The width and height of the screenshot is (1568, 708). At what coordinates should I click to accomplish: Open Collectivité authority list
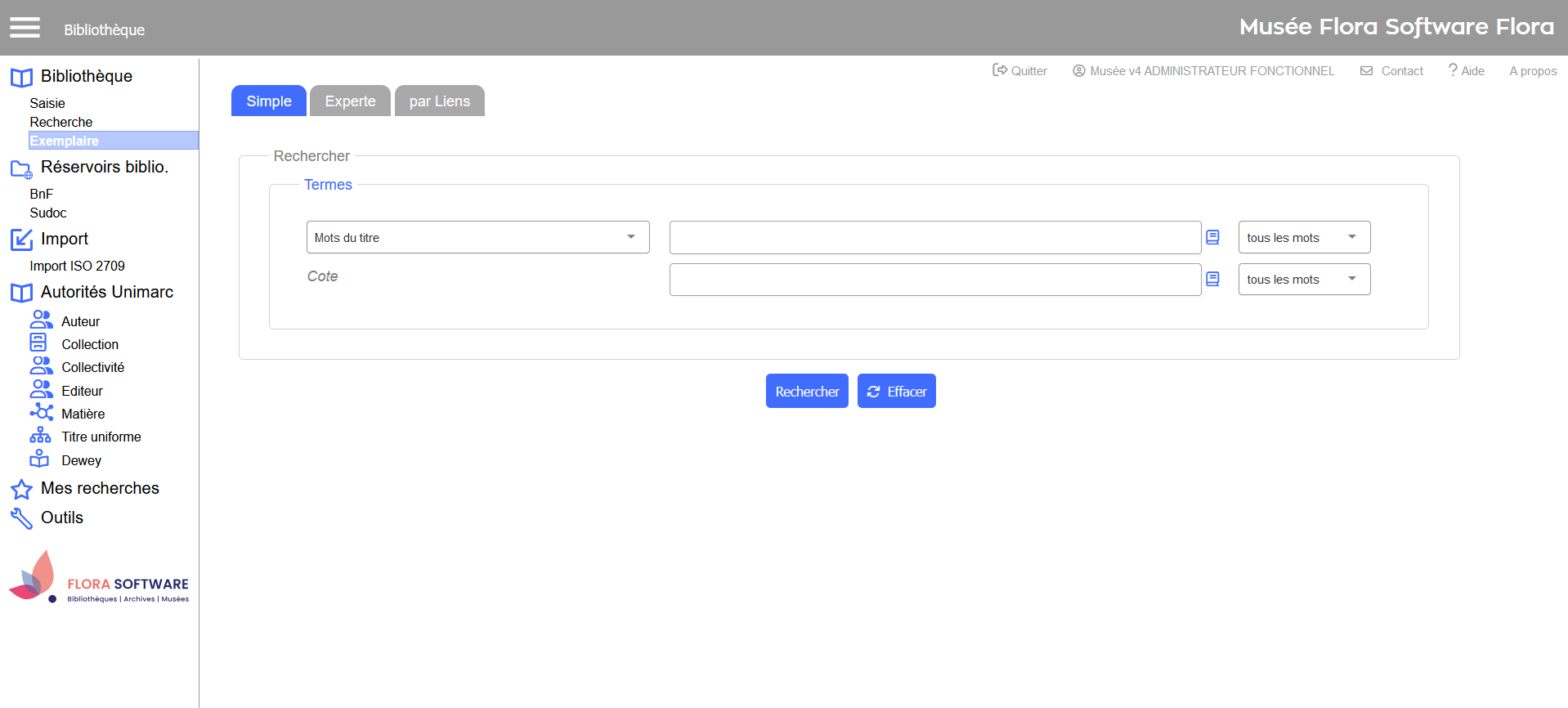(93, 367)
